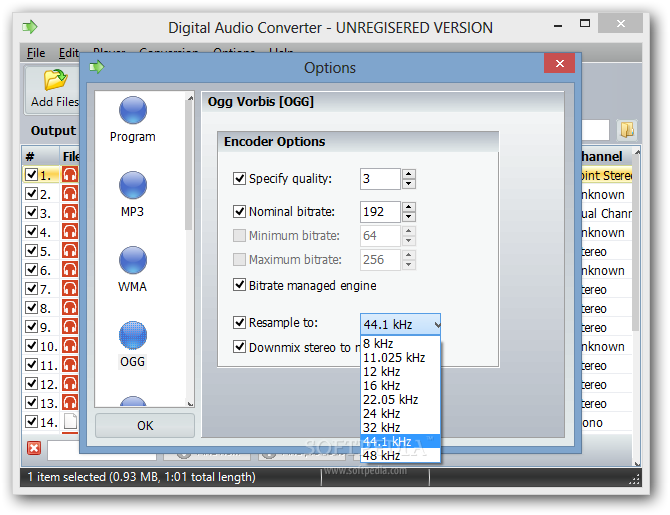The image size is (670, 515).
Task: Toggle the Resample to checkbox
Action: click(x=239, y=322)
